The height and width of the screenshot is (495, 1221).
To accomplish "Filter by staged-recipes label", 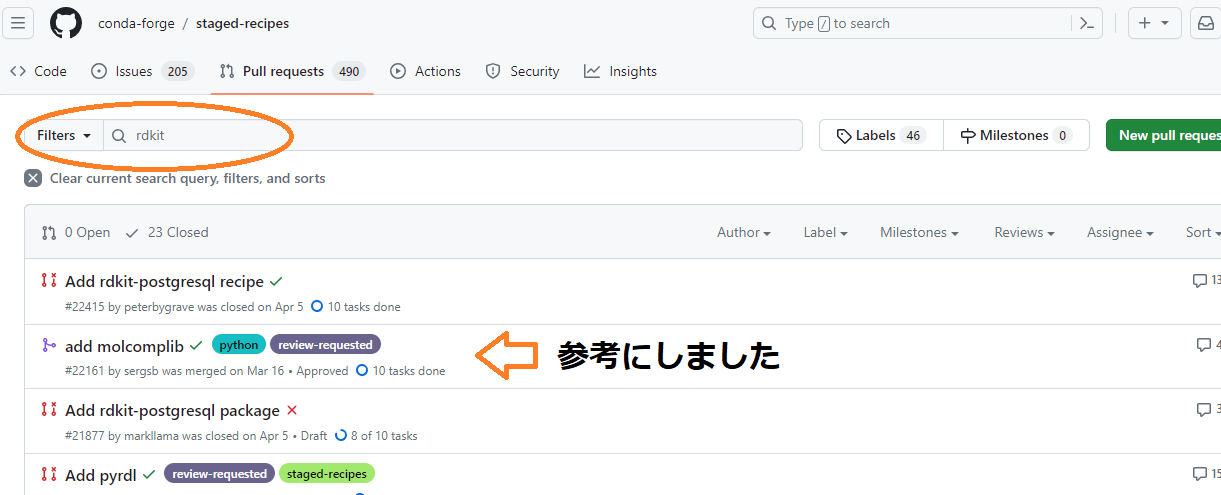I will [x=326, y=474].
